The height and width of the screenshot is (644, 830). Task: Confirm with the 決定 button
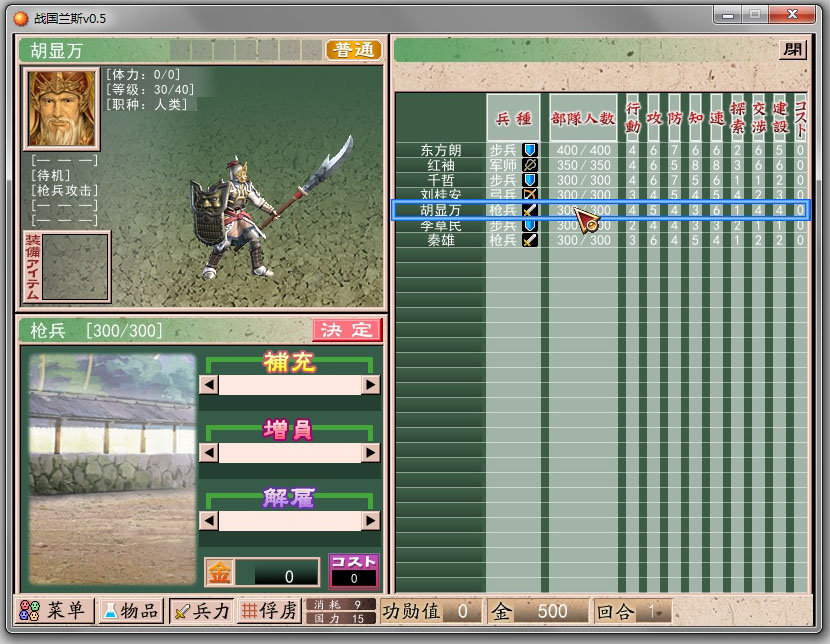[346, 330]
